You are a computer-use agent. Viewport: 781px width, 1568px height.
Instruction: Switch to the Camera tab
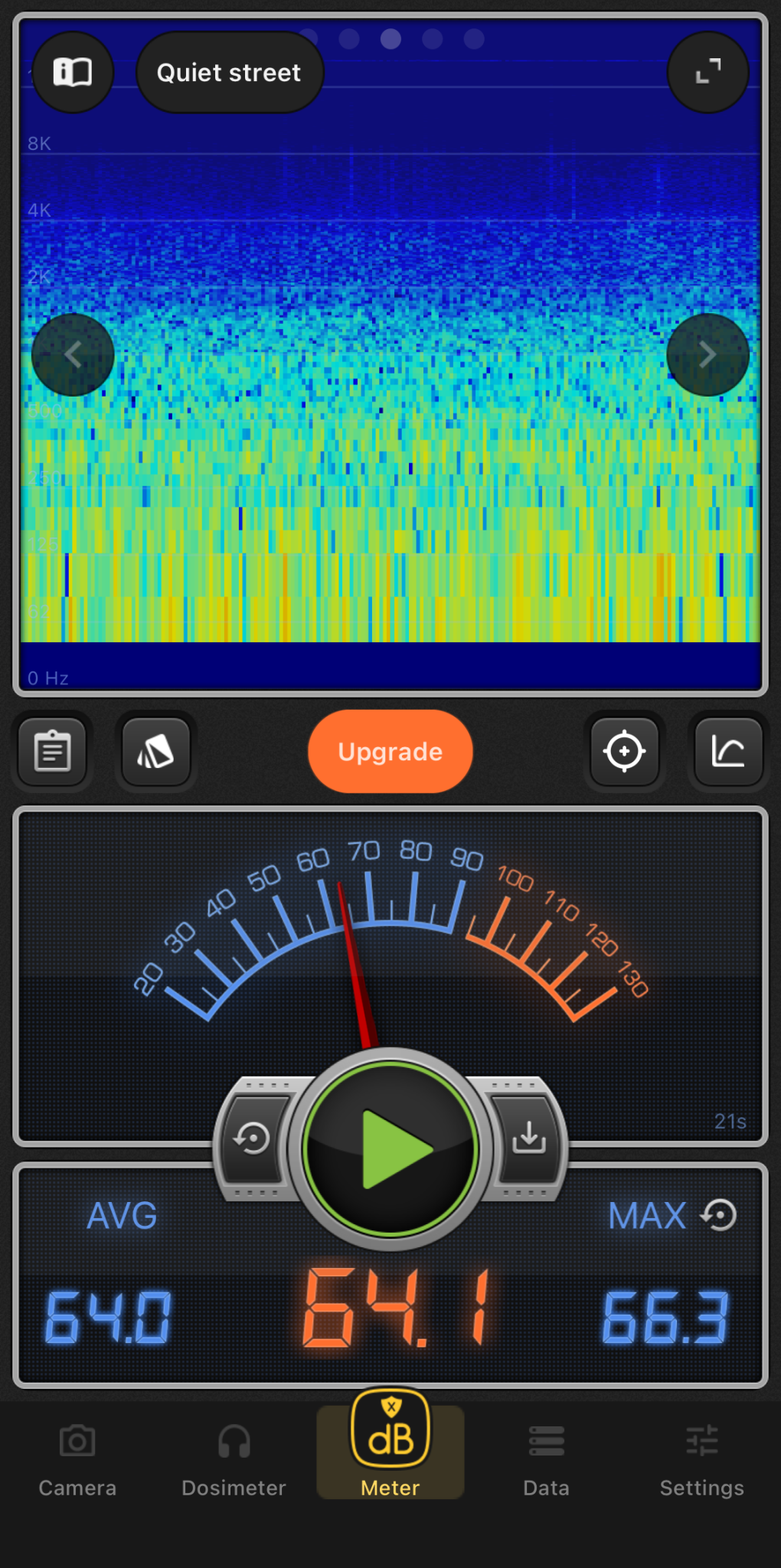pyautogui.click(x=77, y=1459)
